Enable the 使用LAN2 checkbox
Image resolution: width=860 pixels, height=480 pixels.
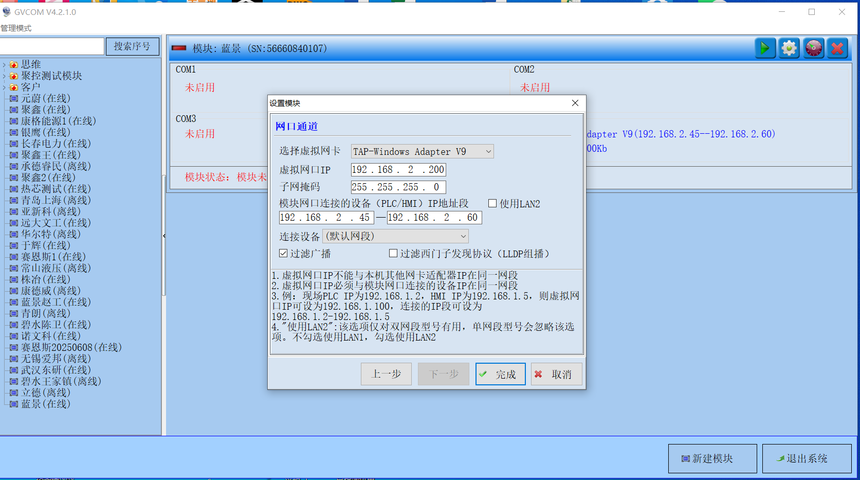pos(493,204)
